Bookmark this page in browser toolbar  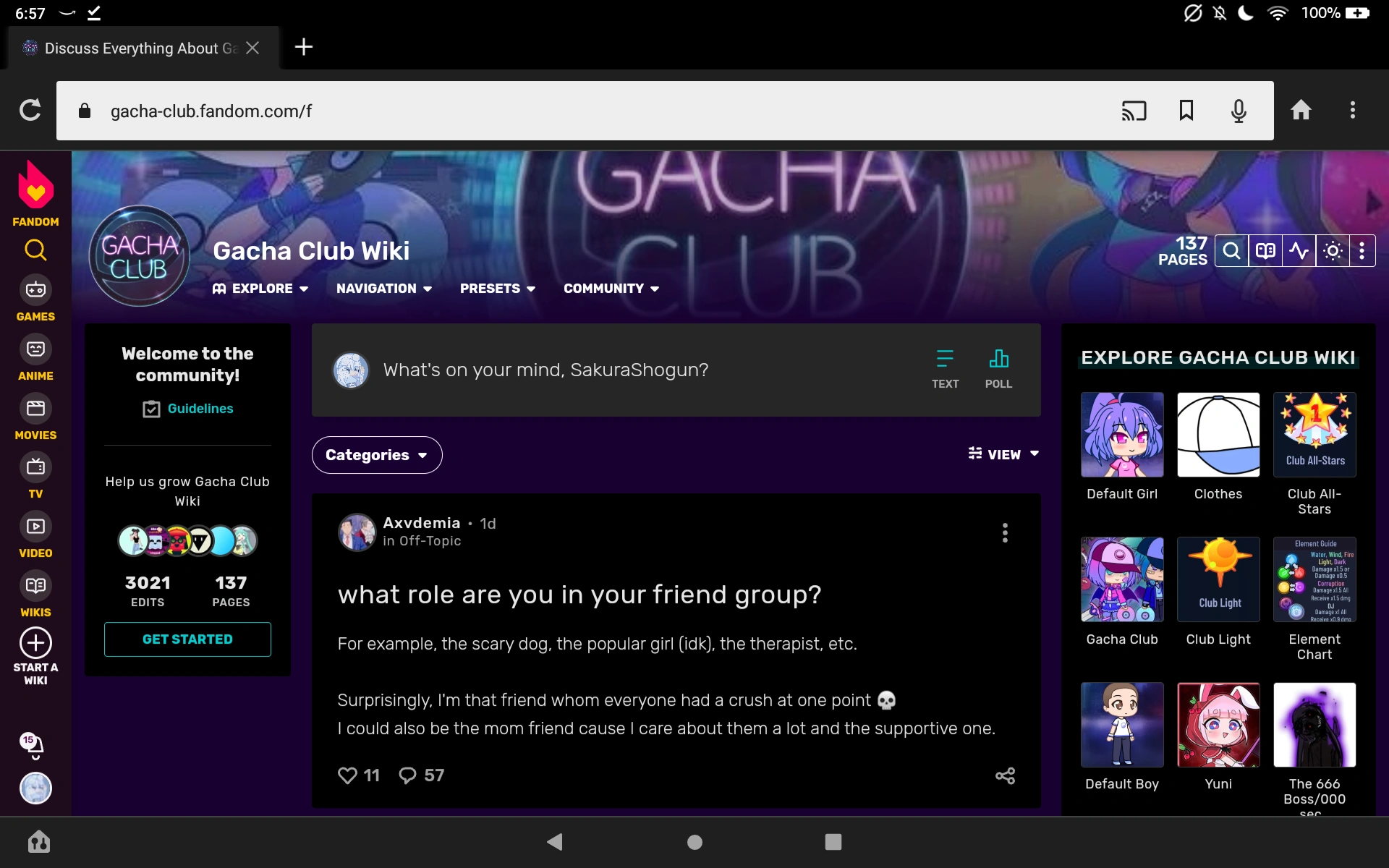[1186, 111]
